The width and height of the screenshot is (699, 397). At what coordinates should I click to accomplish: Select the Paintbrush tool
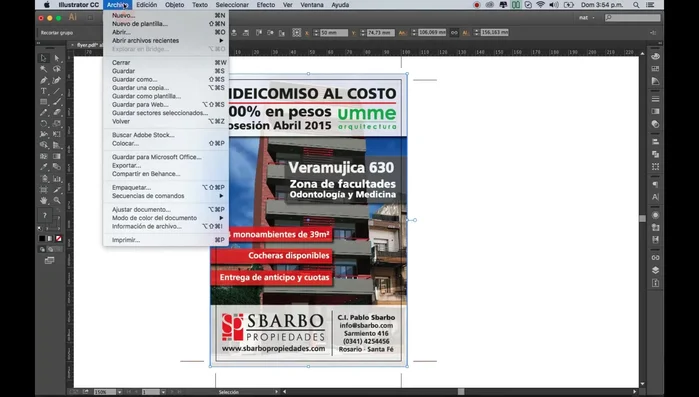coord(57,102)
